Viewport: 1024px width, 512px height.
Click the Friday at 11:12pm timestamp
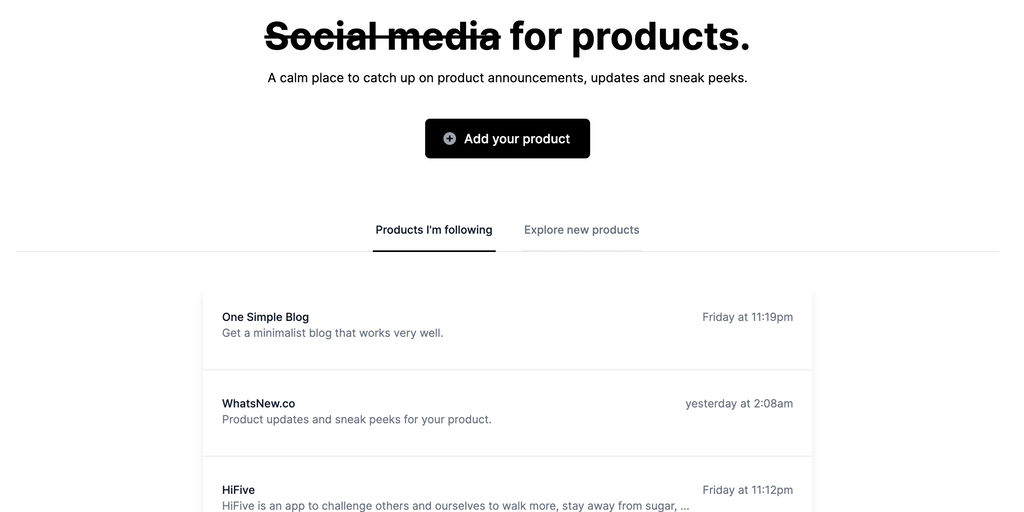(747, 490)
